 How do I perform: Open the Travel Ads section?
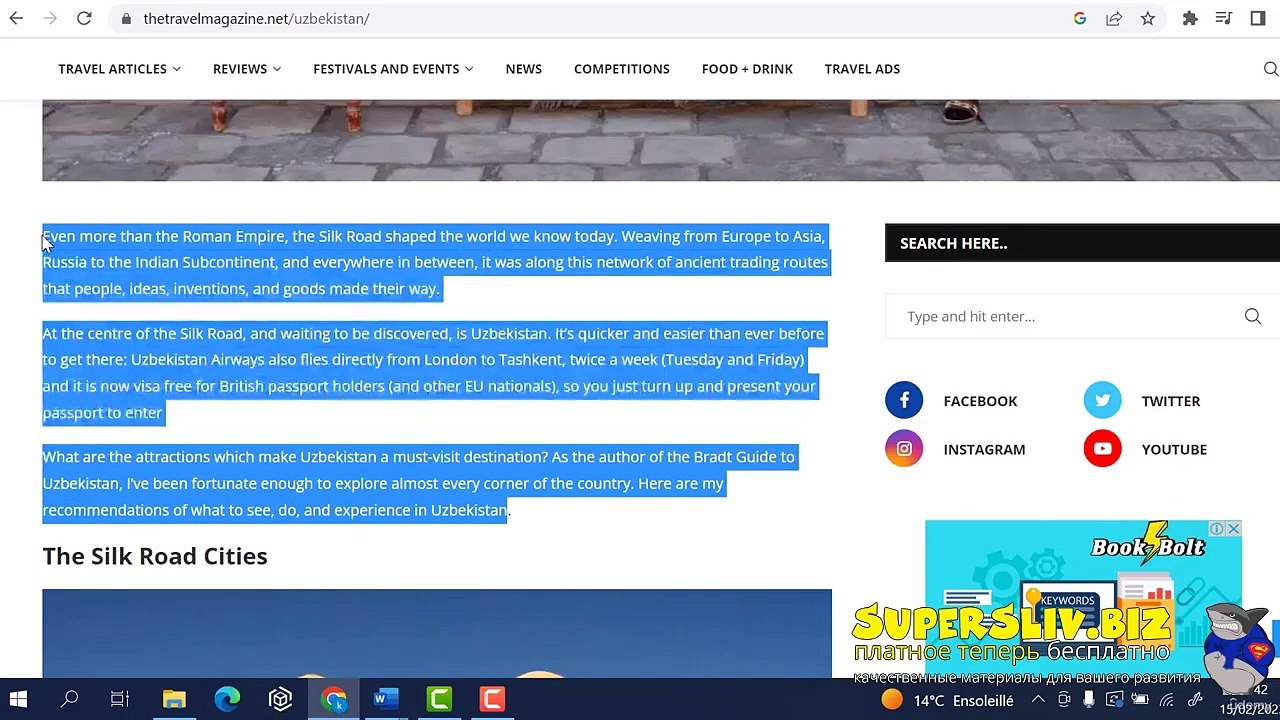(x=862, y=69)
